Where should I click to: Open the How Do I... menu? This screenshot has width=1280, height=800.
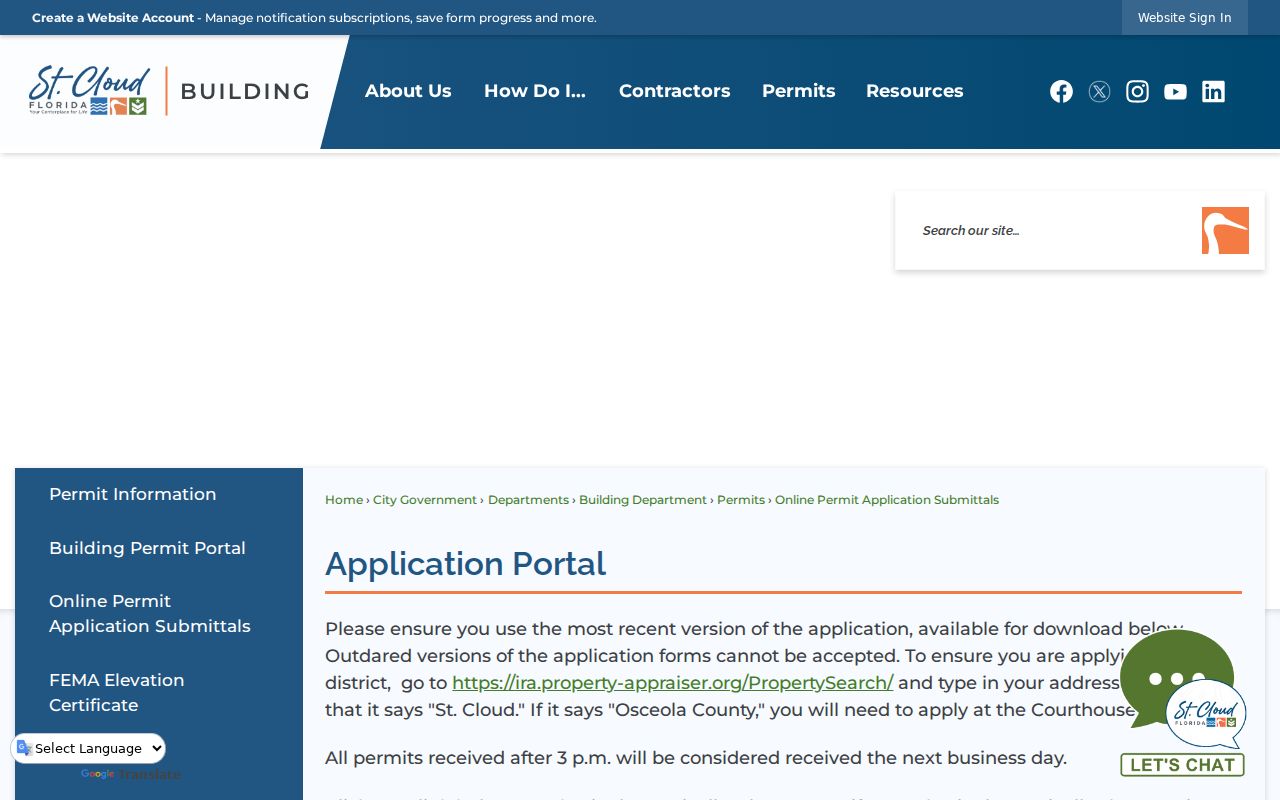[535, 91]
